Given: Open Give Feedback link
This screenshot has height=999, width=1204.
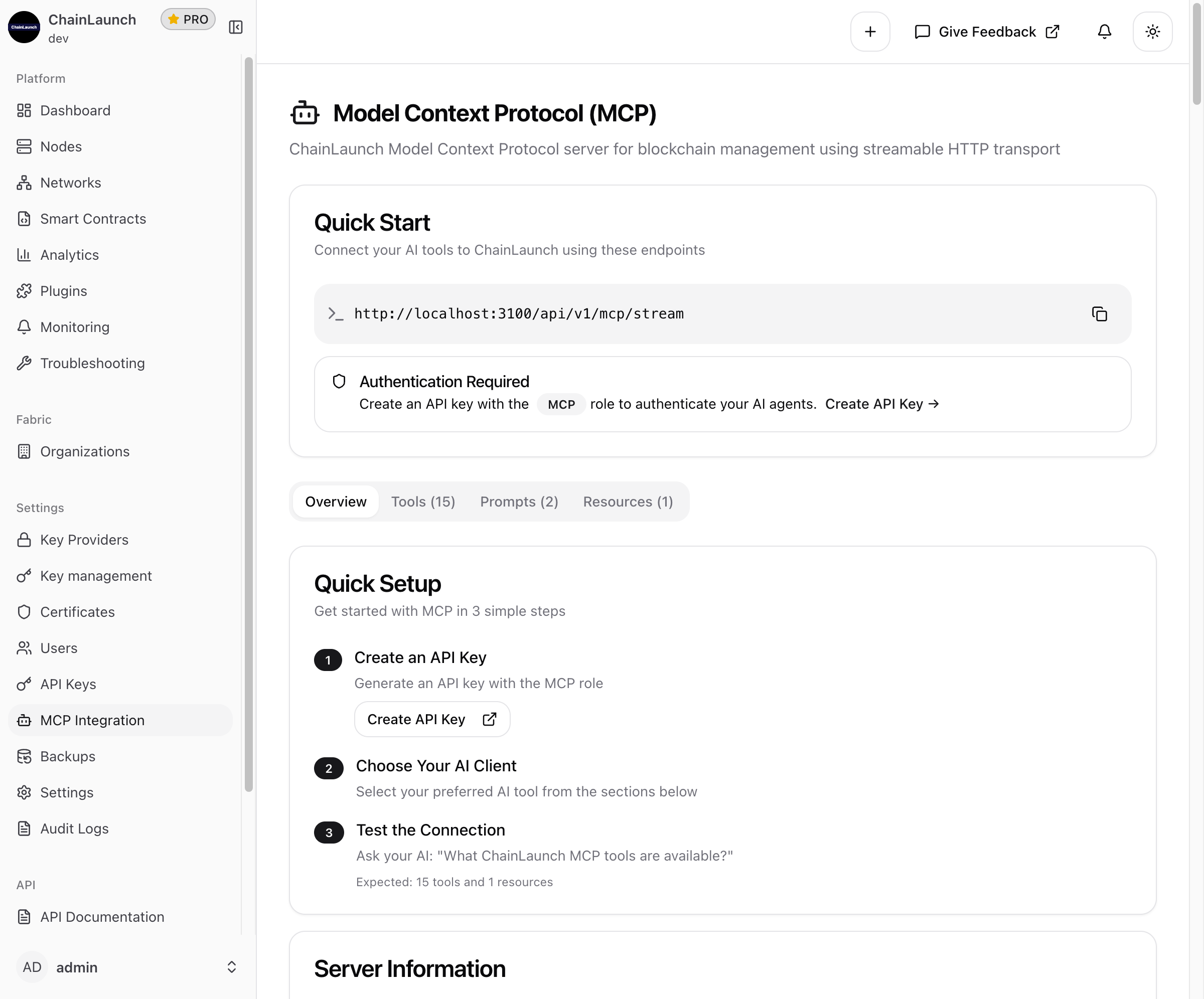Looking at the screenshot, I should pyautogui.click(x=986, y=32).
